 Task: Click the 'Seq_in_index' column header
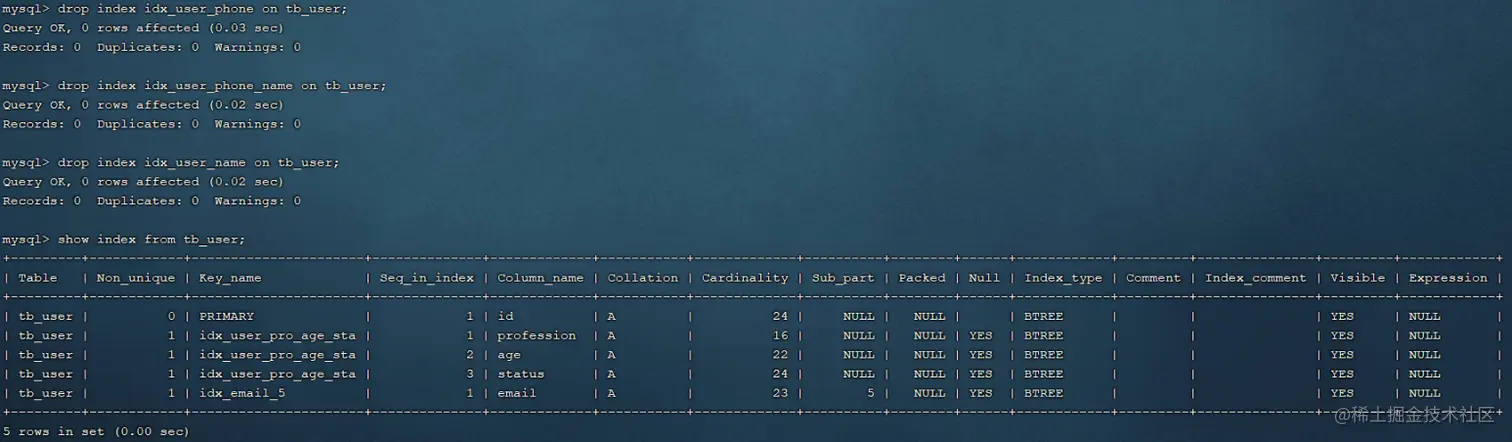426,278
